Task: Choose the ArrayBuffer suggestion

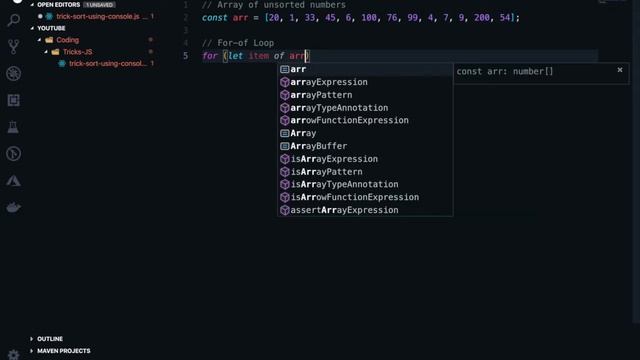Action: click(x=365, y=146)
